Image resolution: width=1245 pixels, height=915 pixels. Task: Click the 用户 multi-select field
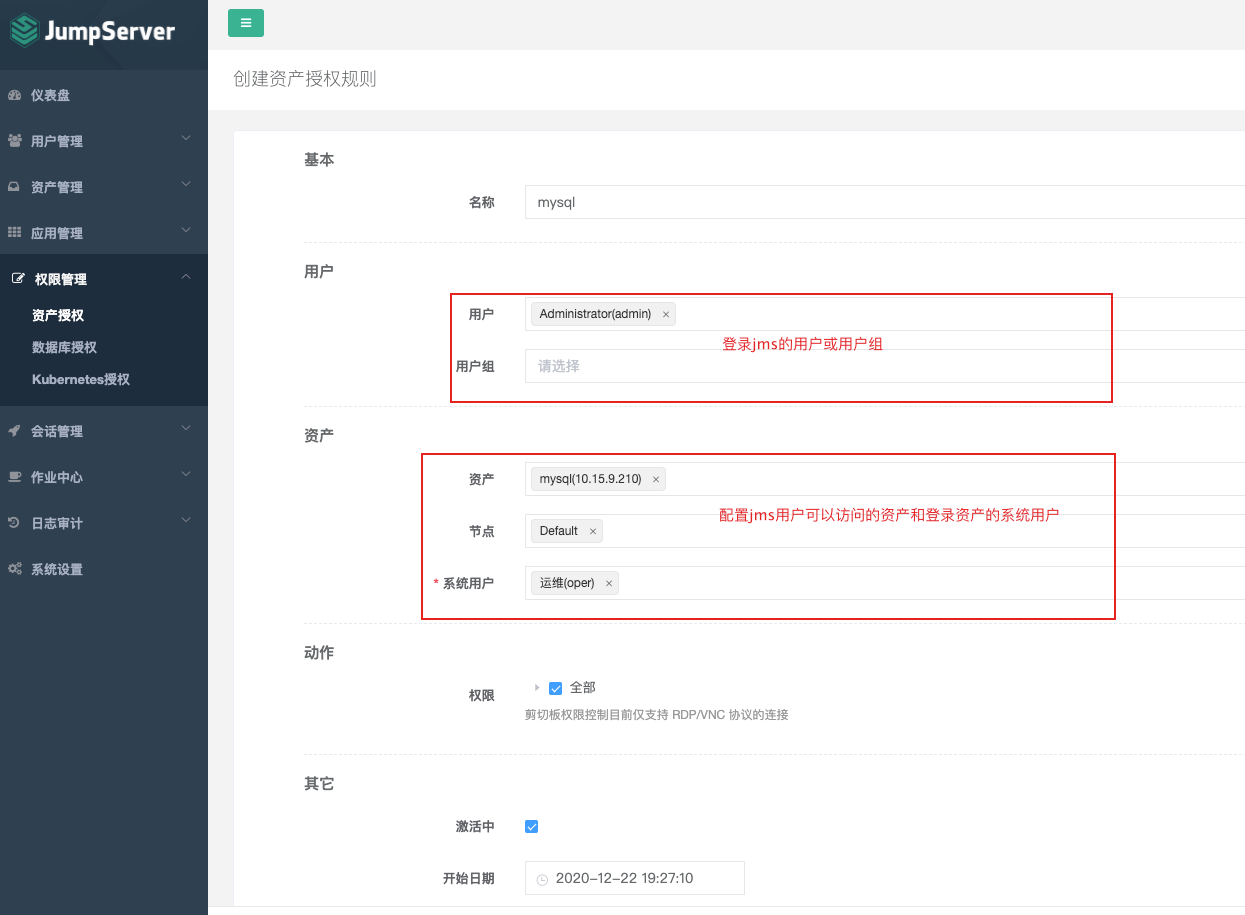pyautogui.click(x=884, y=314)
